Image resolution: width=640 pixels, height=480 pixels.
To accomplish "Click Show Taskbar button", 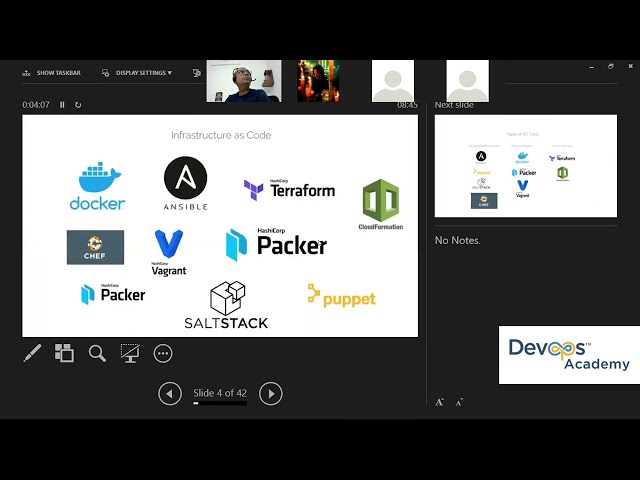I will click(51, 73).
